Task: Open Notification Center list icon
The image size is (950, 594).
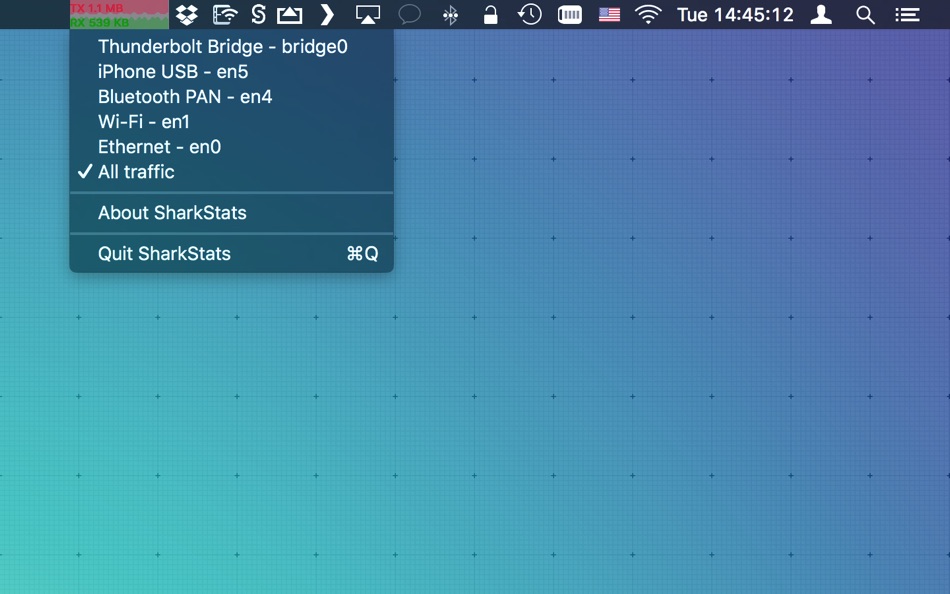Action: [x=908, y=15]
